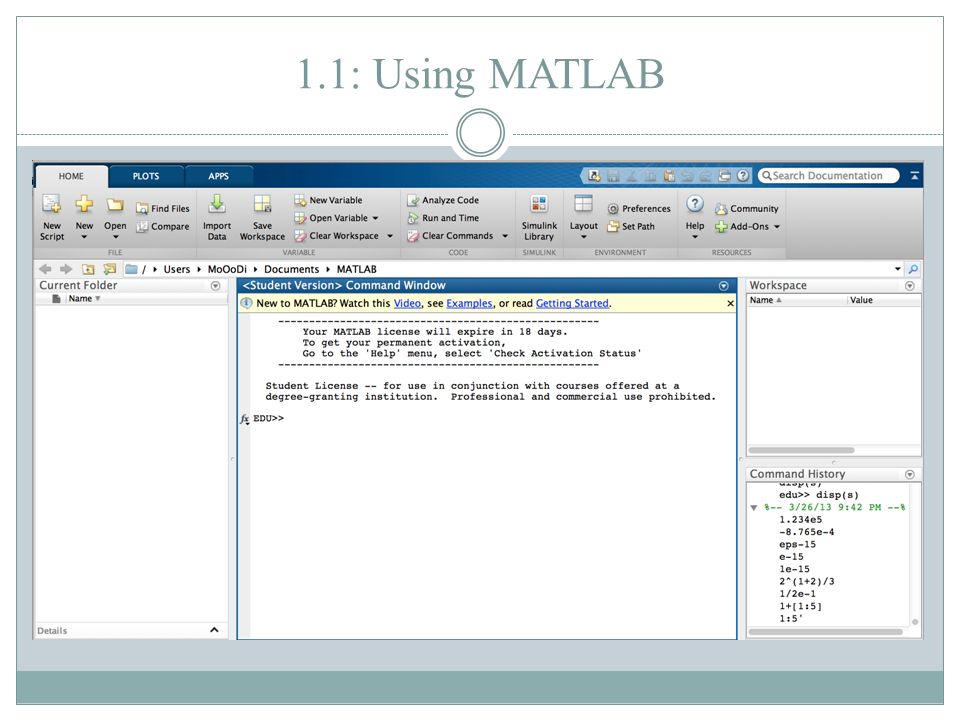Click the Help question mark icon

[694, 204]
